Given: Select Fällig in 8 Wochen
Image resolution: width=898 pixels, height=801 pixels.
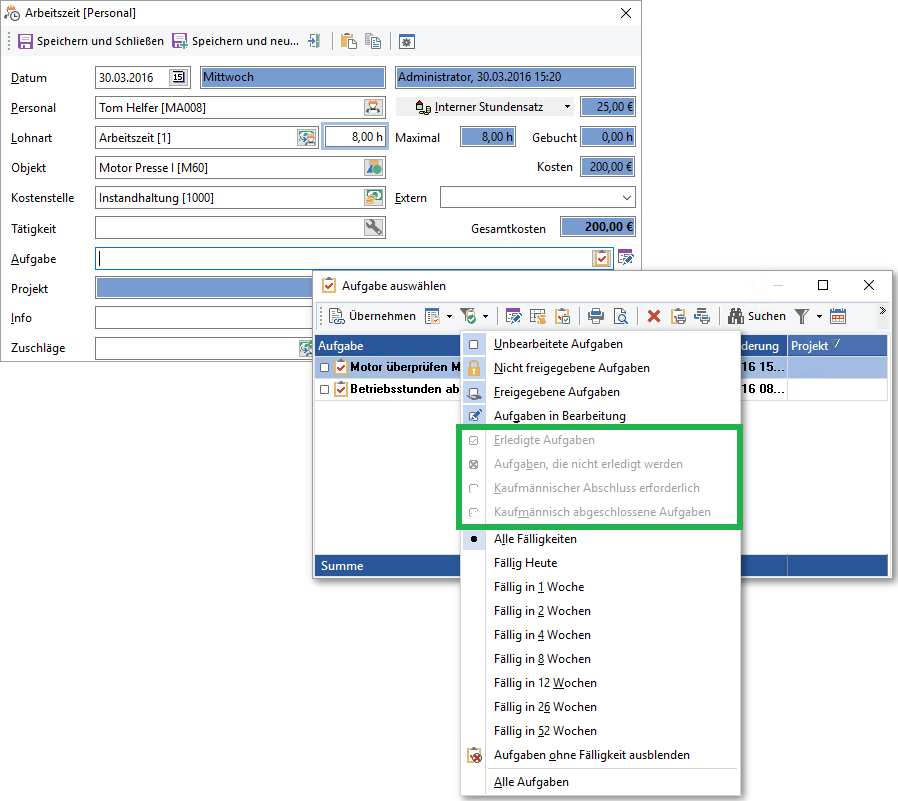Looking at the screenshot, I should 600,659.
